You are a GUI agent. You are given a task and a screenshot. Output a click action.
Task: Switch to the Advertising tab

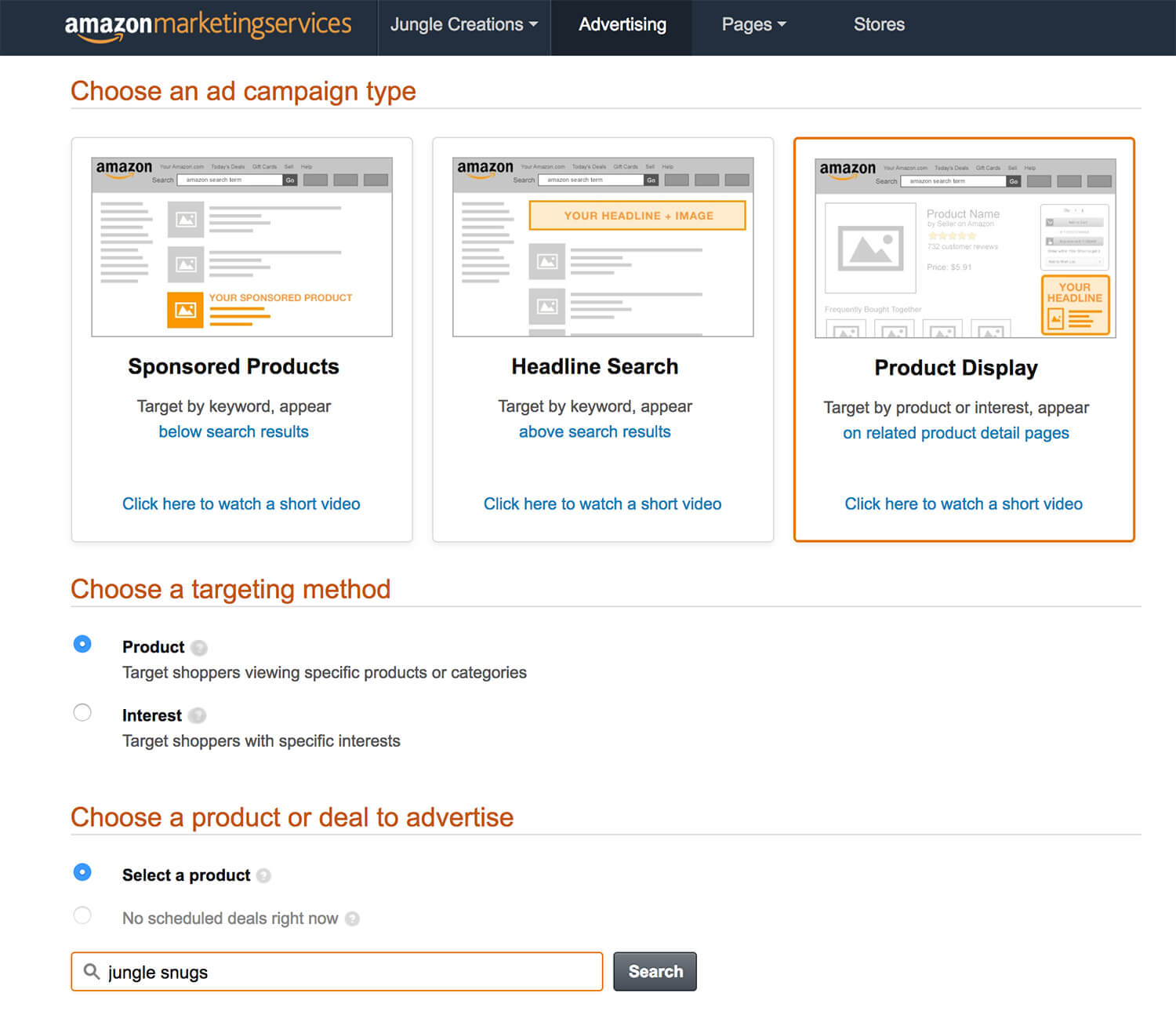(622, 24)
